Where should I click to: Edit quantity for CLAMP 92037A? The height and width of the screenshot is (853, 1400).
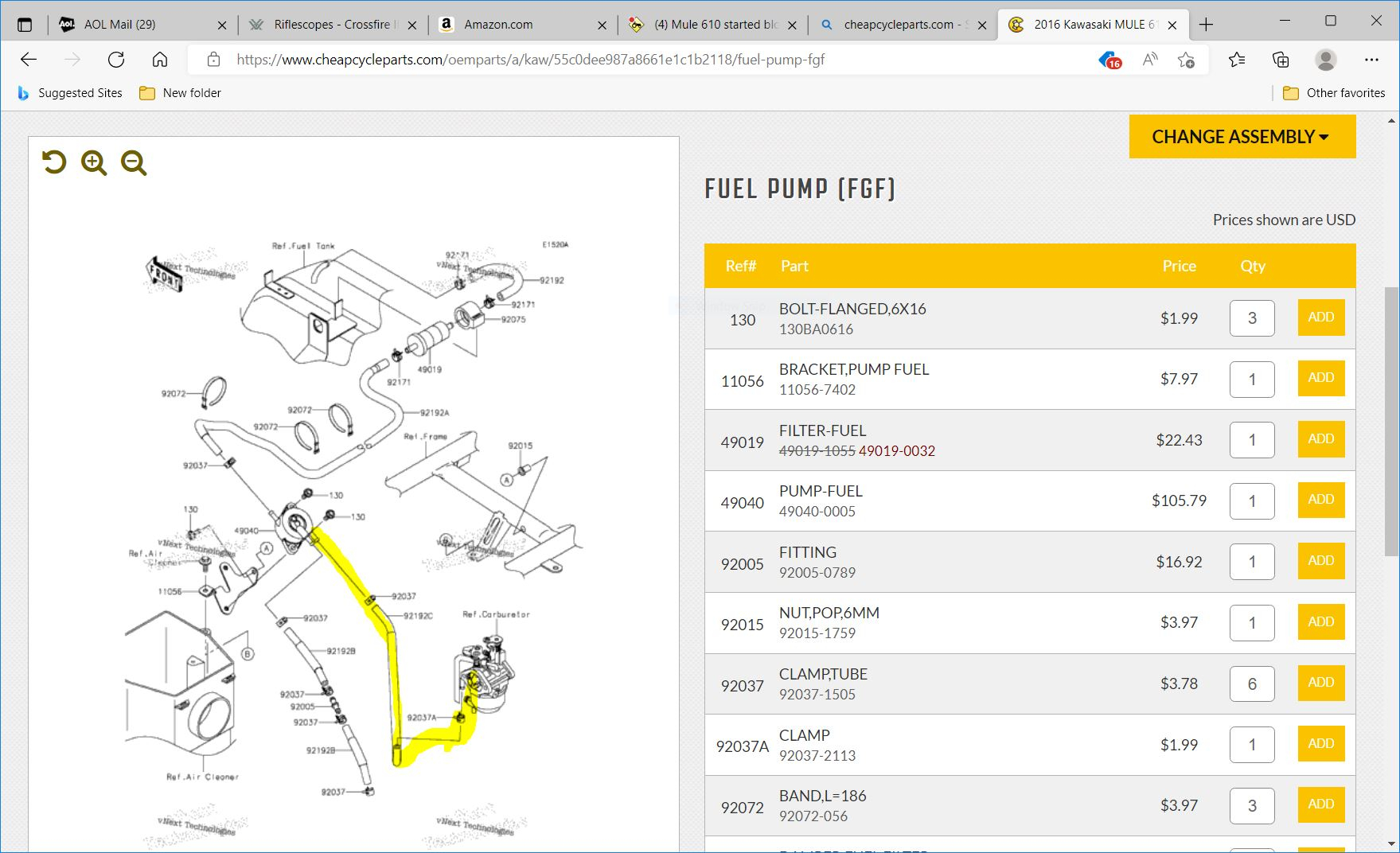tap(1252, 745)
